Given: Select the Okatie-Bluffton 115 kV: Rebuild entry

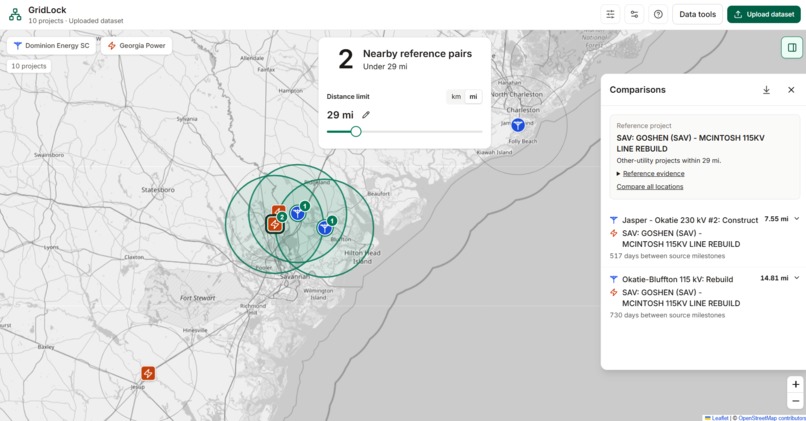Looking at the screenshot, I should (677, 279).
